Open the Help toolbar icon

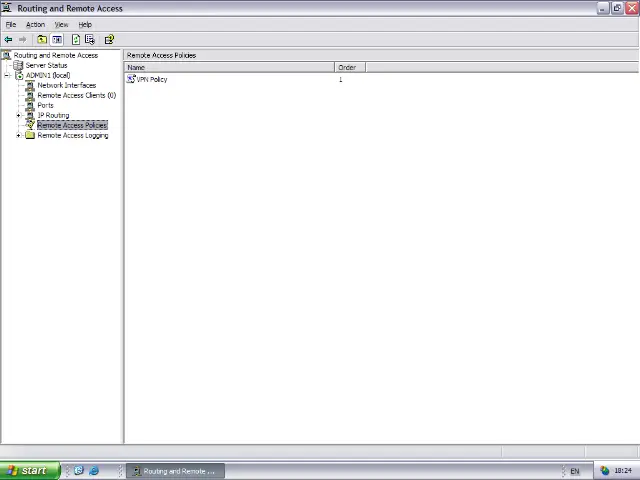pos(109,40)
